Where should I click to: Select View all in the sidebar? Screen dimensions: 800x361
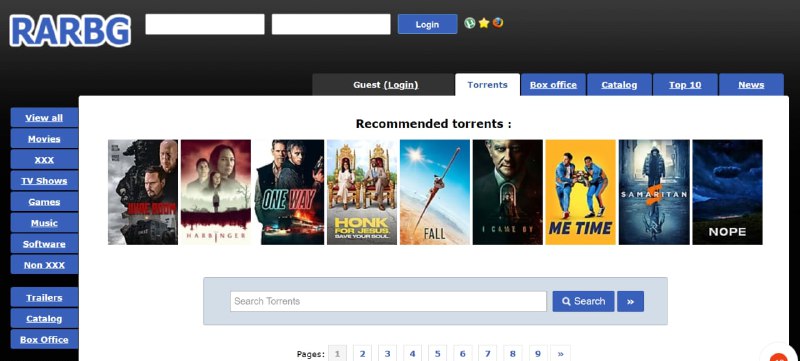(x=44, y=117)
